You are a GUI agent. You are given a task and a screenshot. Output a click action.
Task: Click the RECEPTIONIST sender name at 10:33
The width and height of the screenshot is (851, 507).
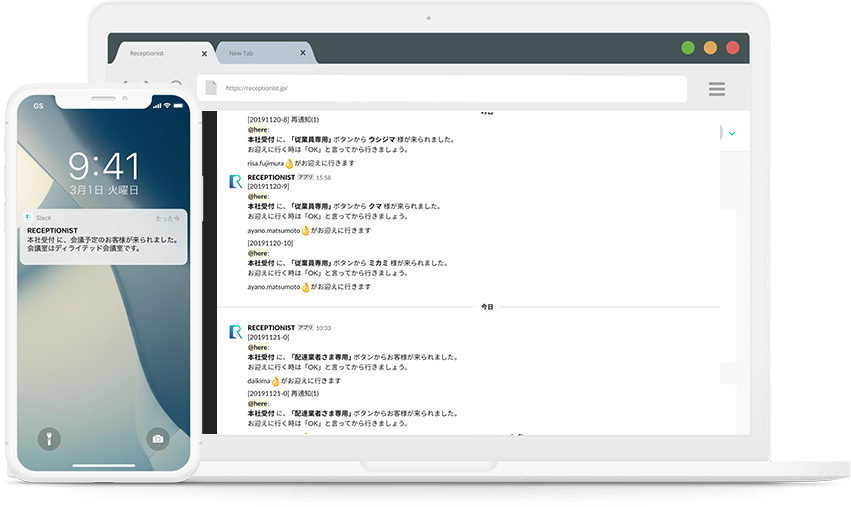pyautogui.click(x=271, y=327)
